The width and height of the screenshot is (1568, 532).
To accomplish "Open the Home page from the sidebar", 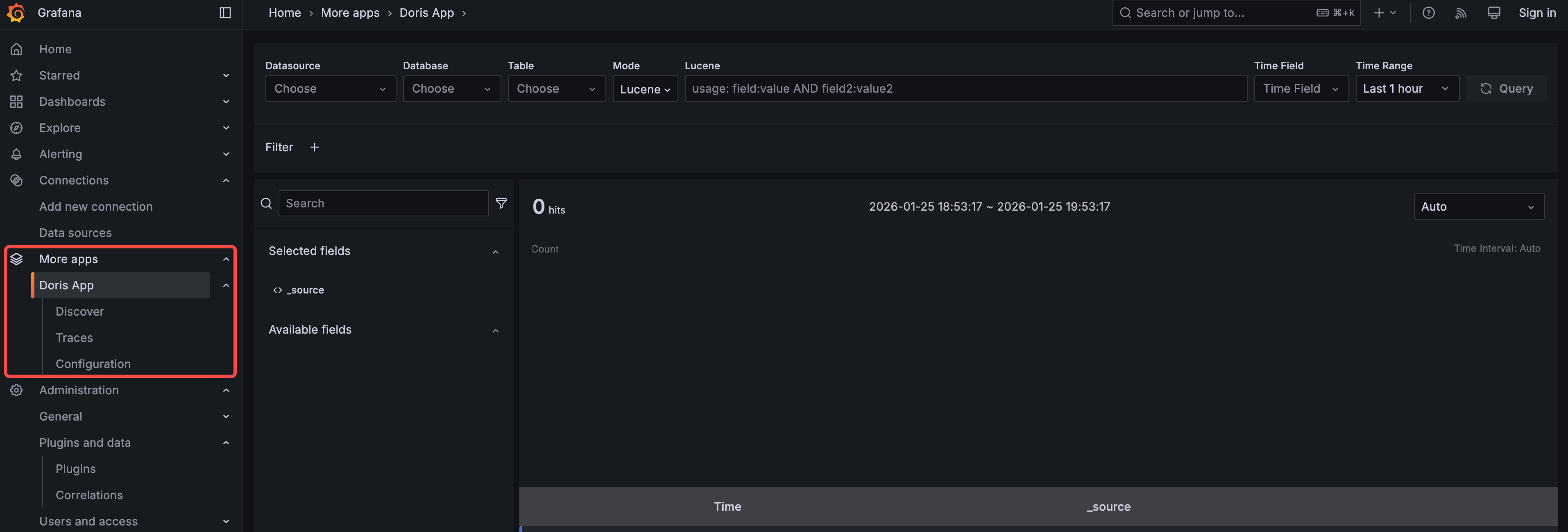I will [x=55, y=49].
